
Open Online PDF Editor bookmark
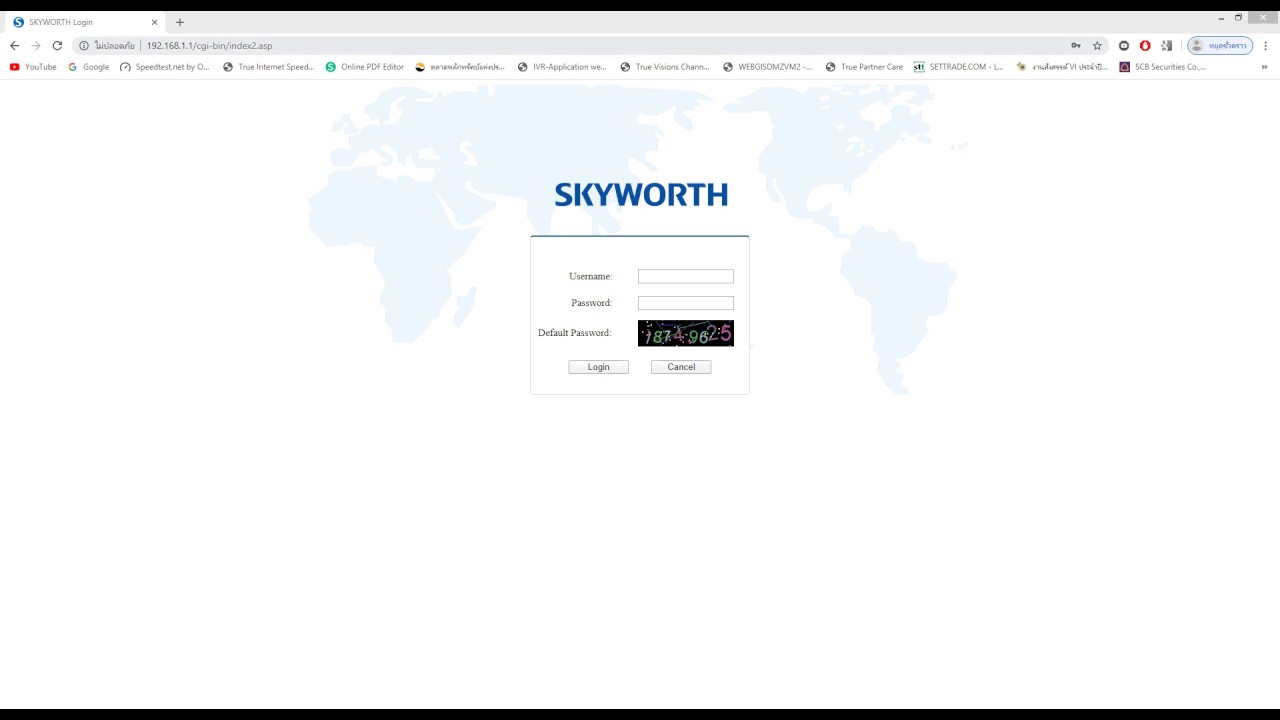pos(365,67)
